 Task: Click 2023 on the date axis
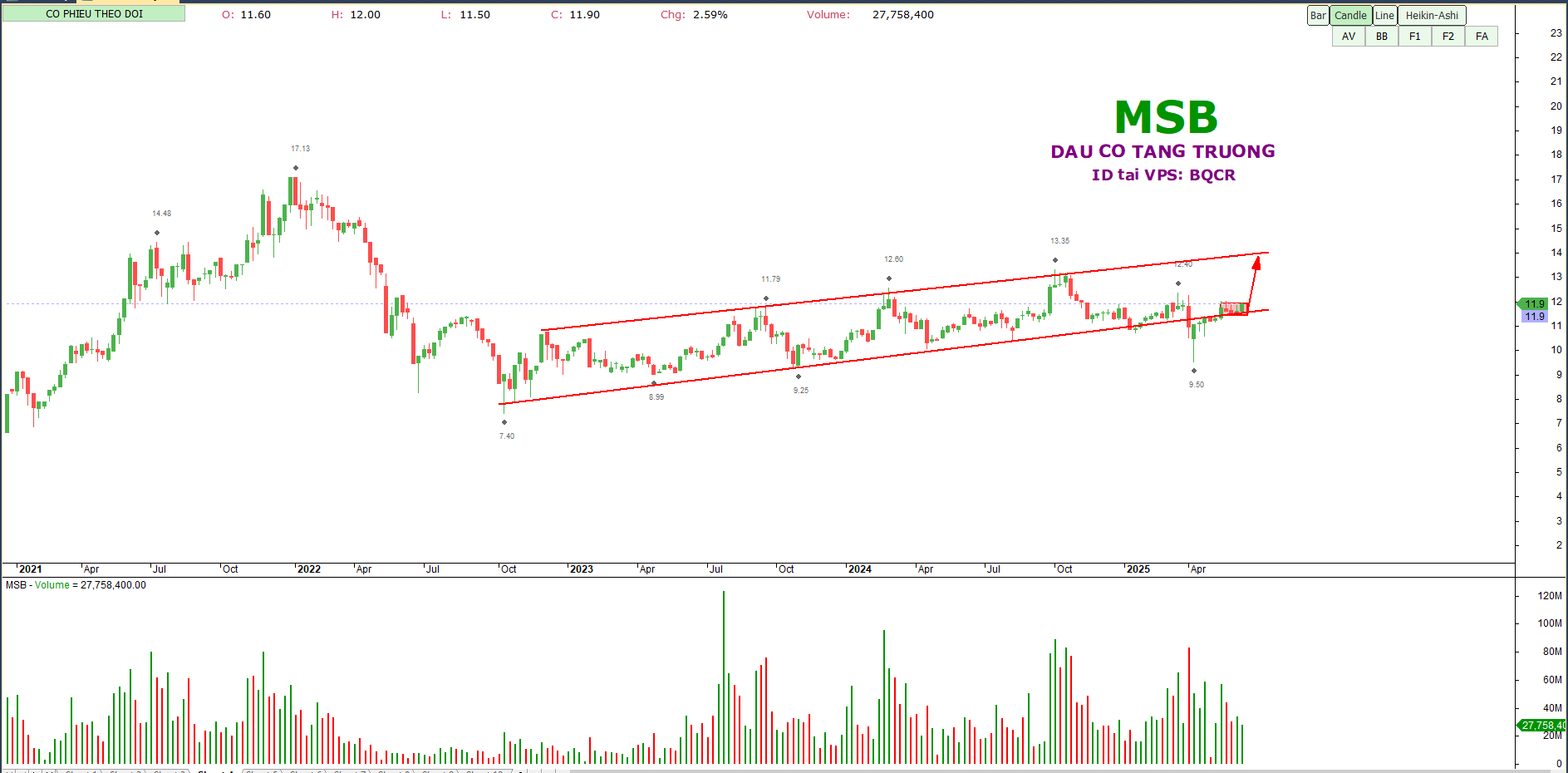[x=582, y=569]
